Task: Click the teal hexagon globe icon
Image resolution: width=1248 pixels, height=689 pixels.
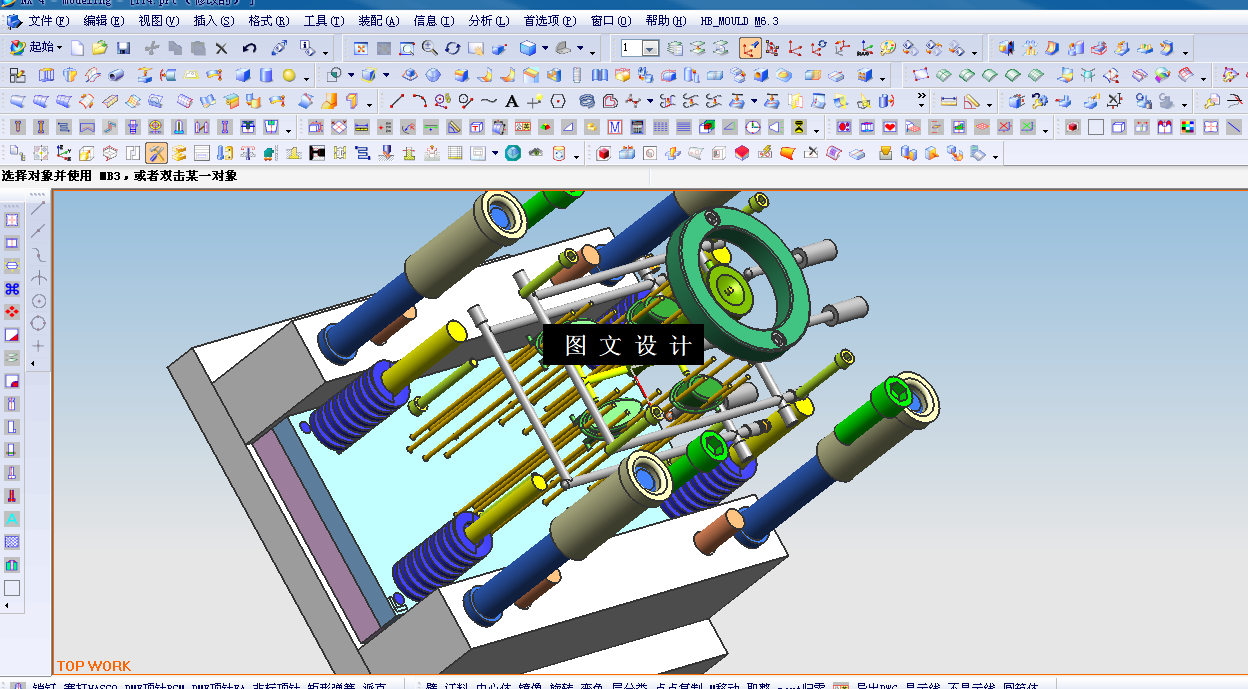Action: click(x=513, y=153)
